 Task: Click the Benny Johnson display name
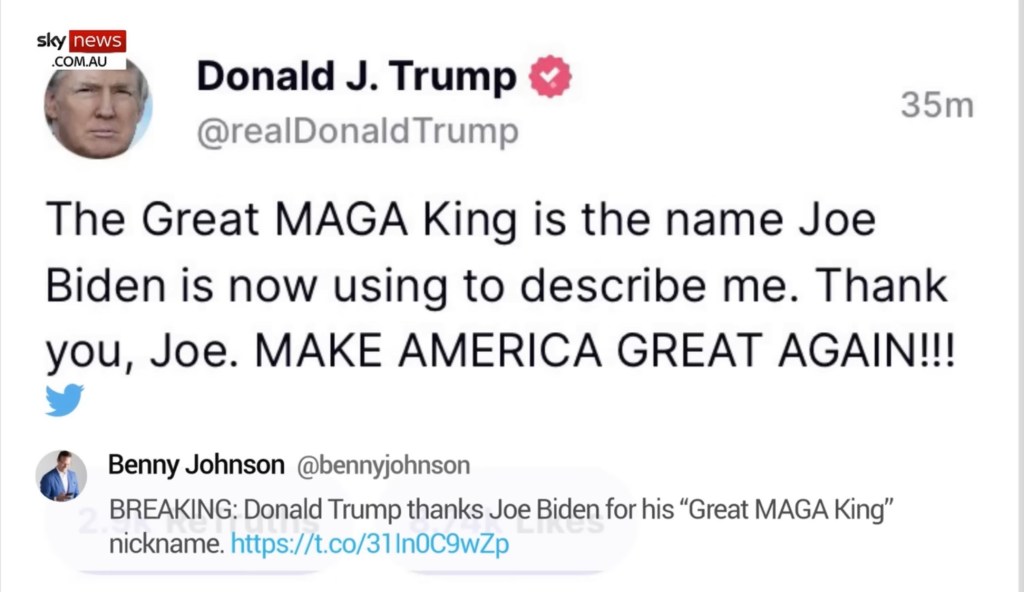196,465
